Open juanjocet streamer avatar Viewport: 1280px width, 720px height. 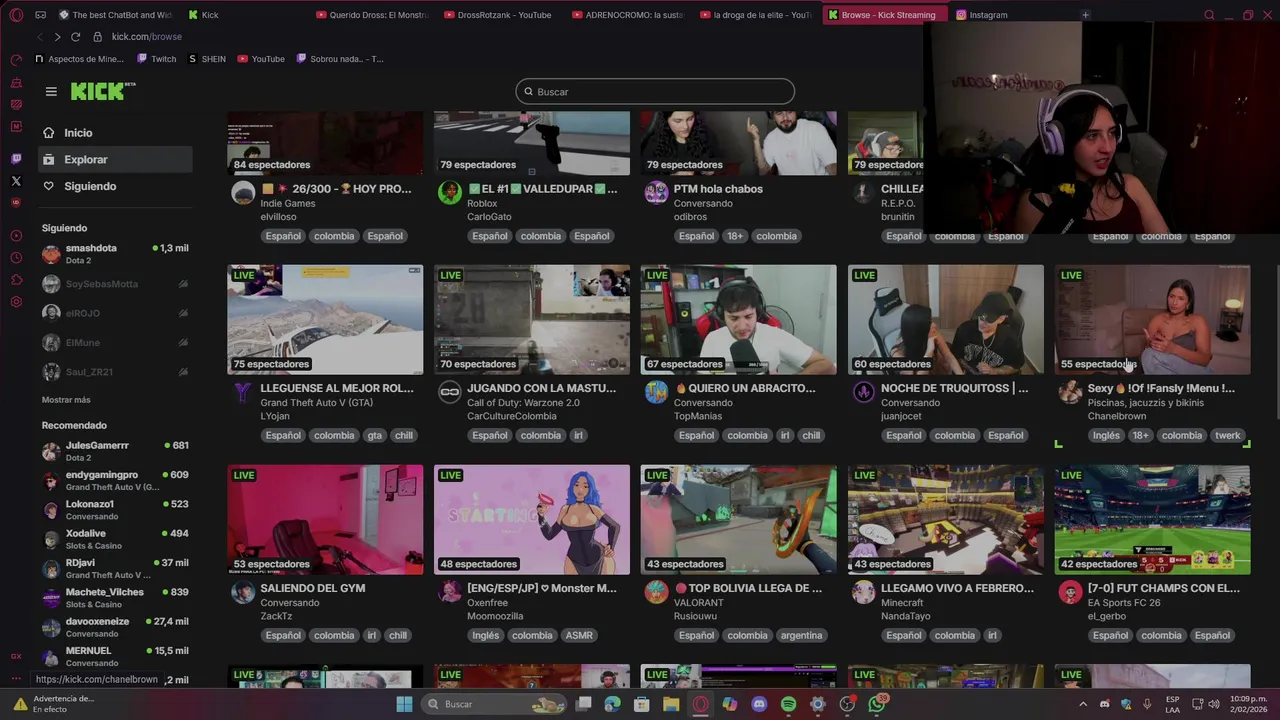[863, 392]
